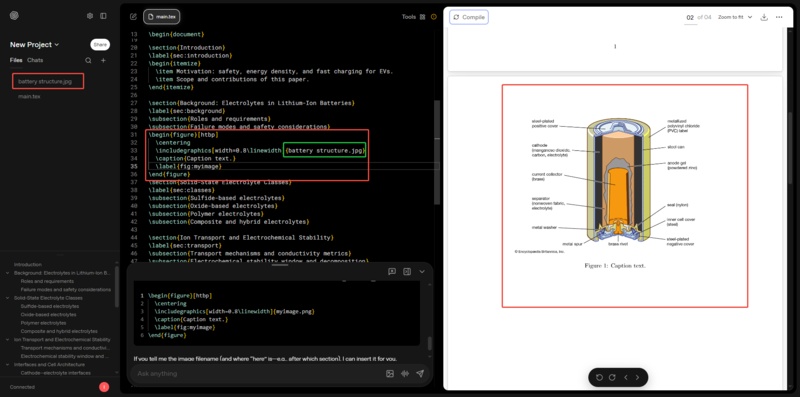Switch to the Chats tab
The height and width of the screenshot is (397, 800).
35,60
